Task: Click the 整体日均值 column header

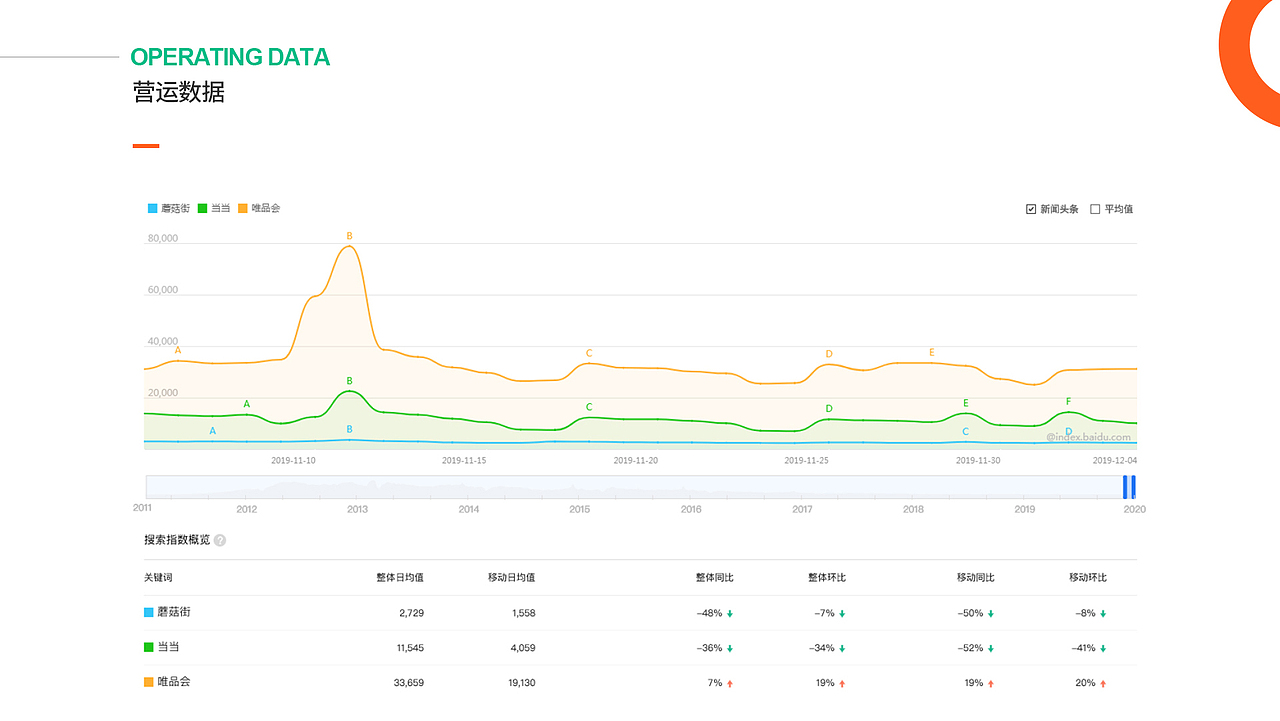Action: point(400,577)
